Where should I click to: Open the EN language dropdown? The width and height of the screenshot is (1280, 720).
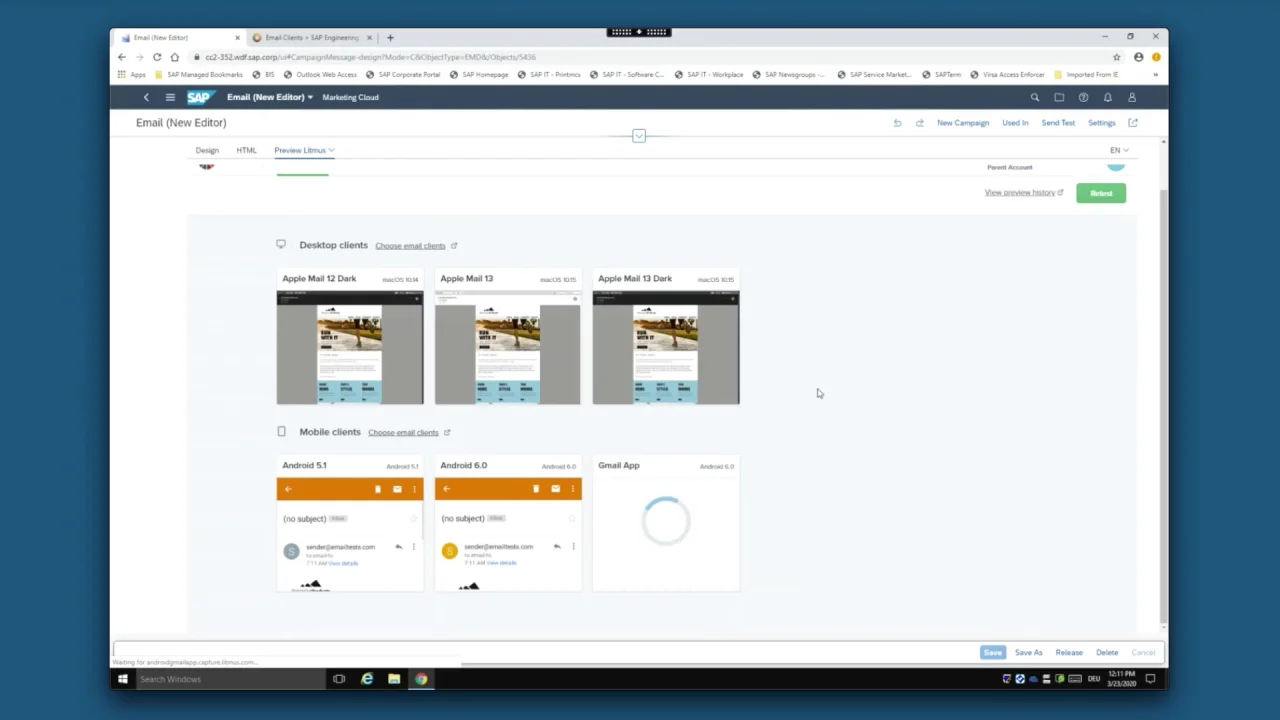[1119, 150]
